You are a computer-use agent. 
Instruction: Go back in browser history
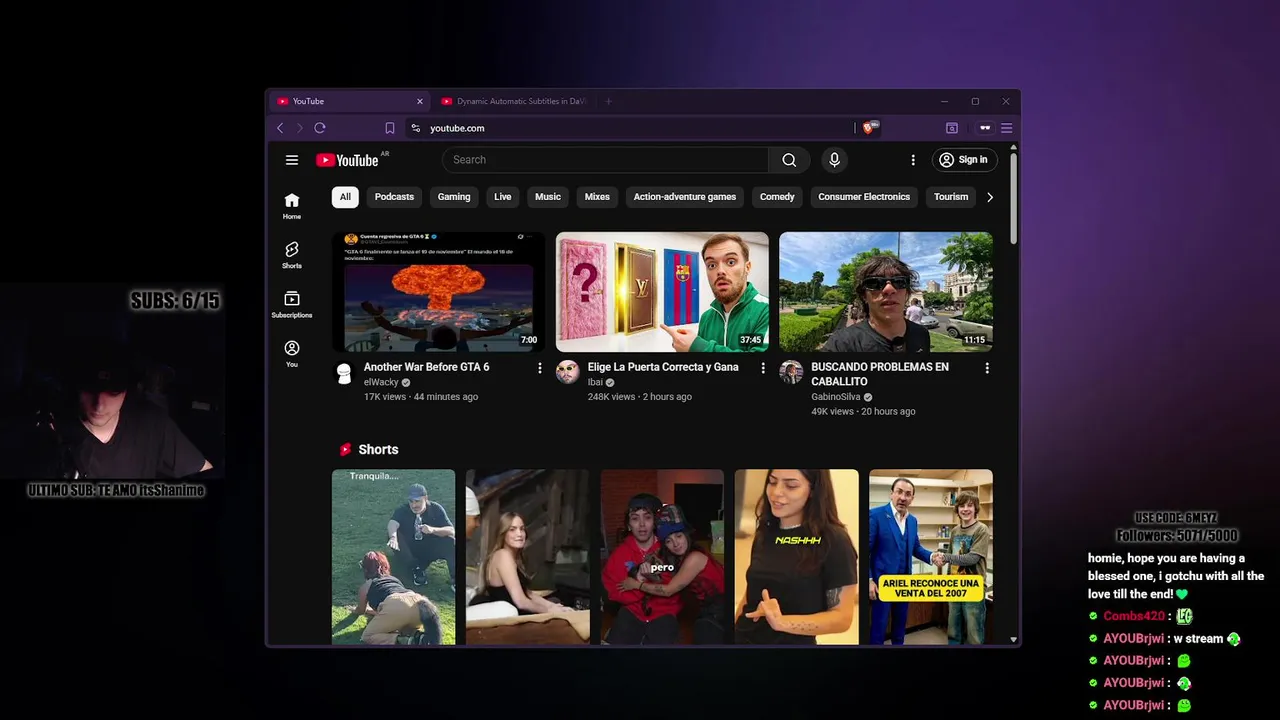pos(280,128)
